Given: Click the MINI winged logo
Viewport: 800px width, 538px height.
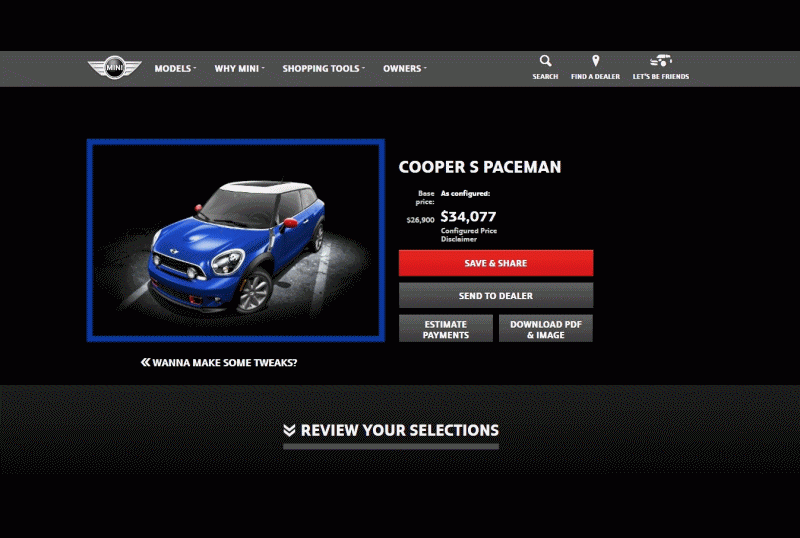Looking at the screenshot, I should (114, 67).
